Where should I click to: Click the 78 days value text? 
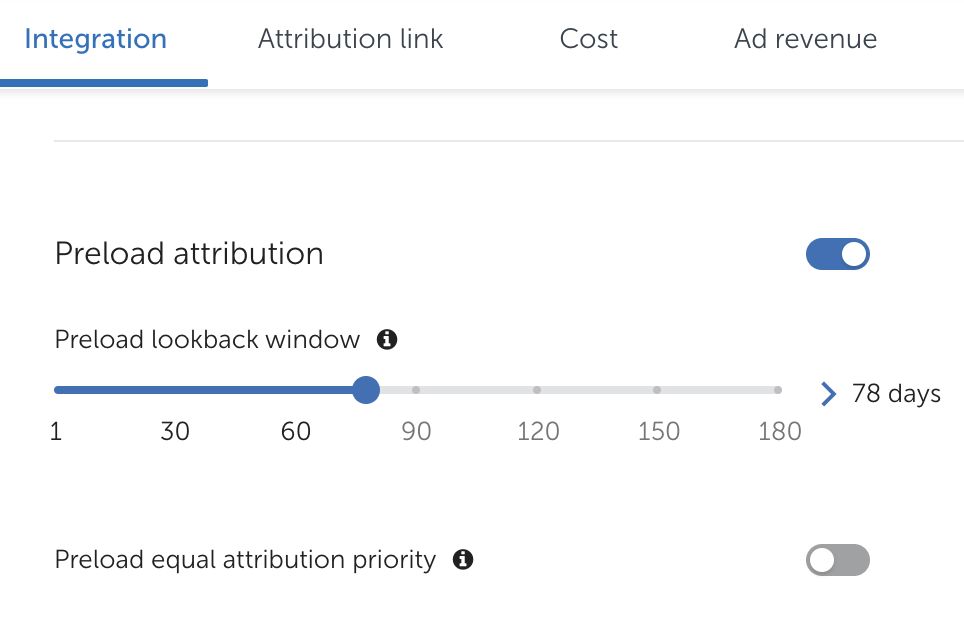tap(896, 394)
